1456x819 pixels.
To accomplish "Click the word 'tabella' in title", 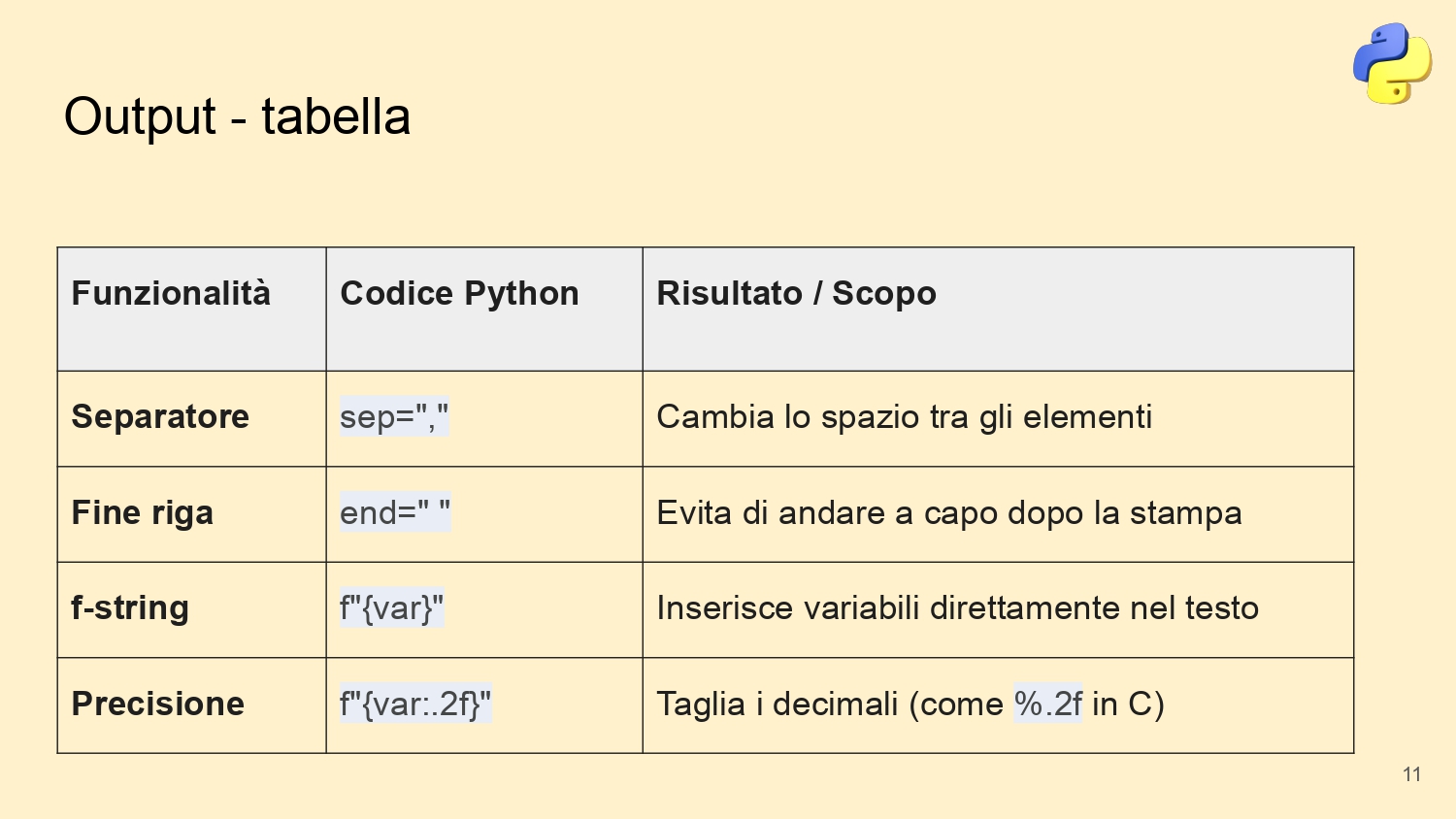I will click(x=336, y=116).
